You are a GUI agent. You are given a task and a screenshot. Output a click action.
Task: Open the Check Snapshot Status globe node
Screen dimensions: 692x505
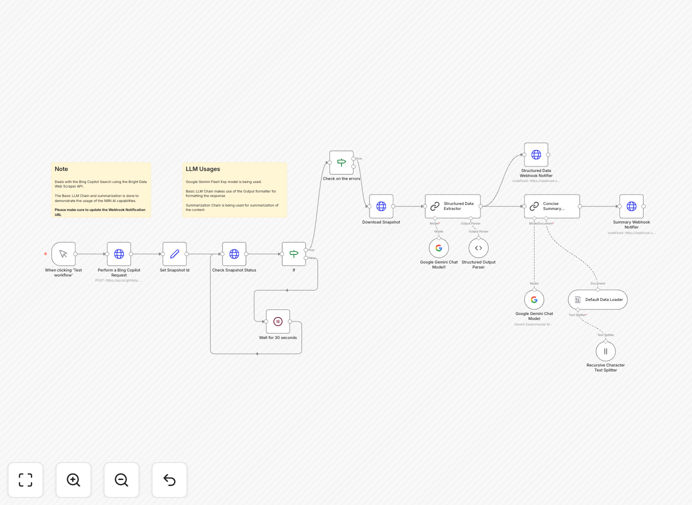click(234, 254)
